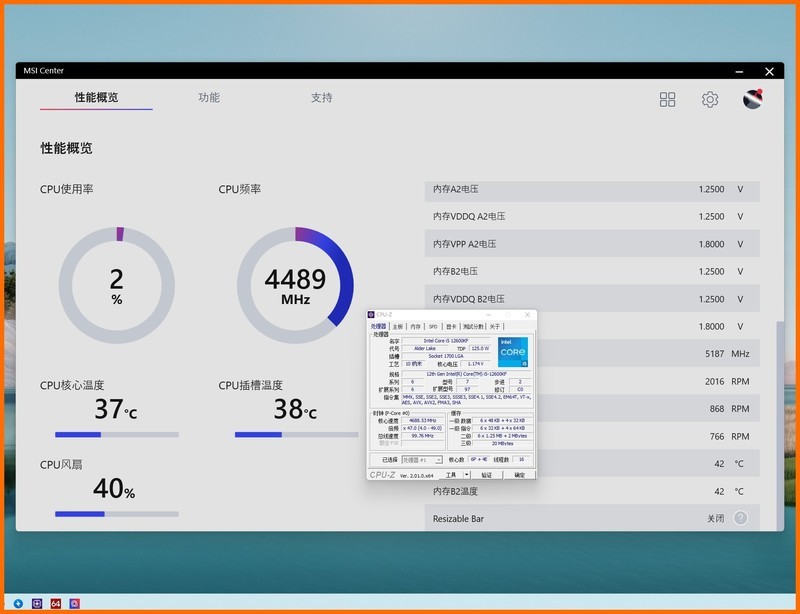
Task: Minimize the MSI Center window
Action: pyautogui.click(x=739, y=71)
